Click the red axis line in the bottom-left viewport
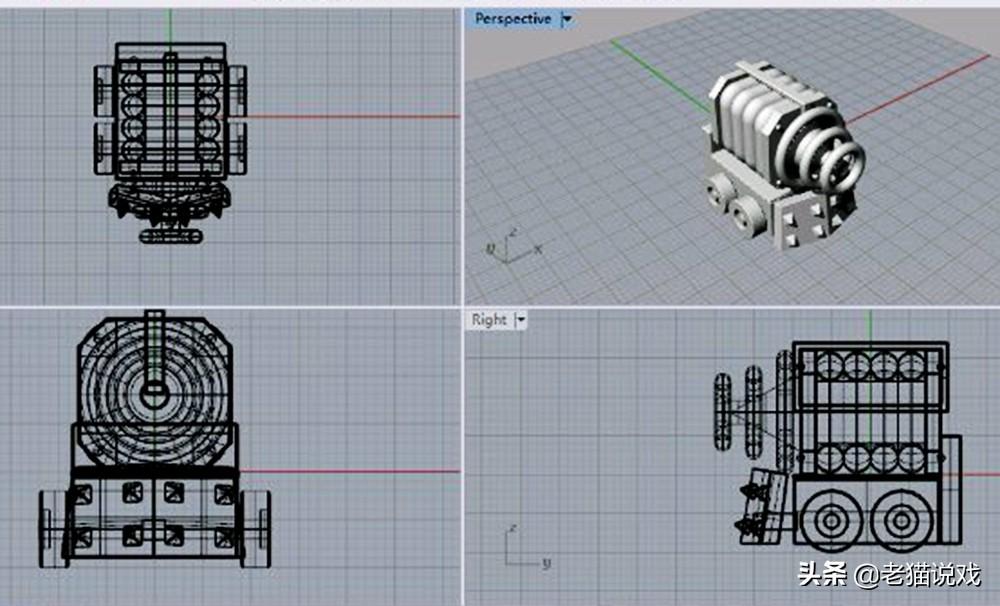Image resolution: width=1000 pixels, height=606 pixels. 349,471
